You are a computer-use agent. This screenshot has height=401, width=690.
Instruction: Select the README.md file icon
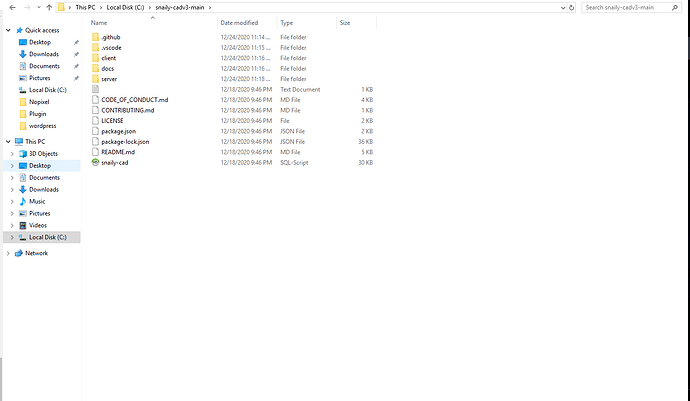(95, 152)
